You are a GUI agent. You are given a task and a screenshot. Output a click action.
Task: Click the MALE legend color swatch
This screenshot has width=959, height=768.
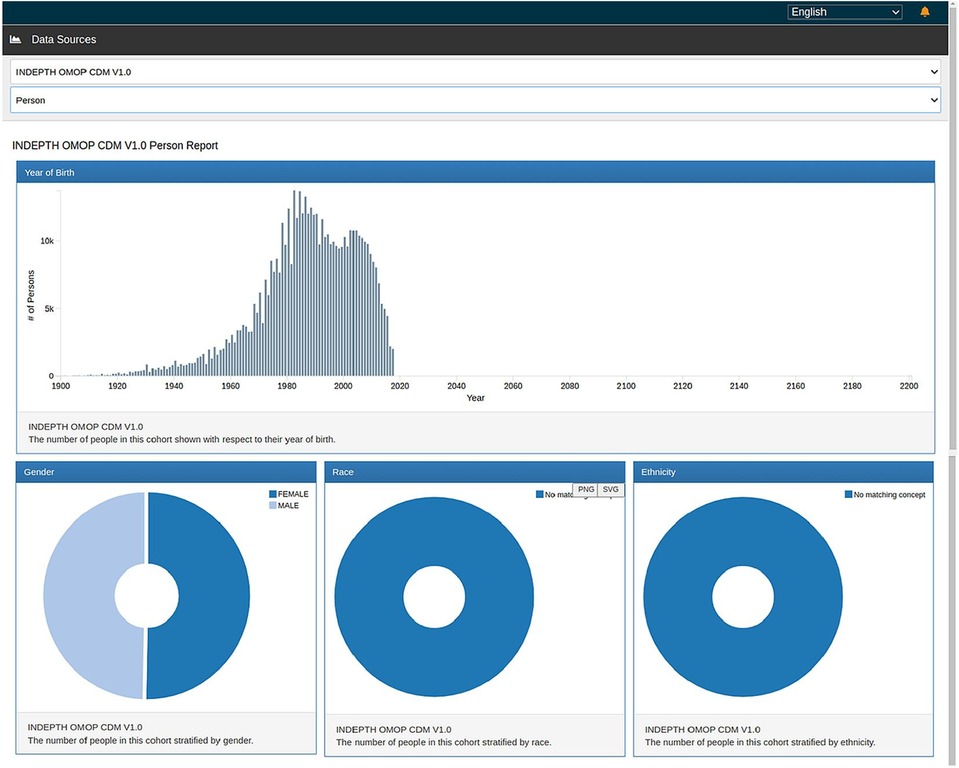[x=273, y=506]
